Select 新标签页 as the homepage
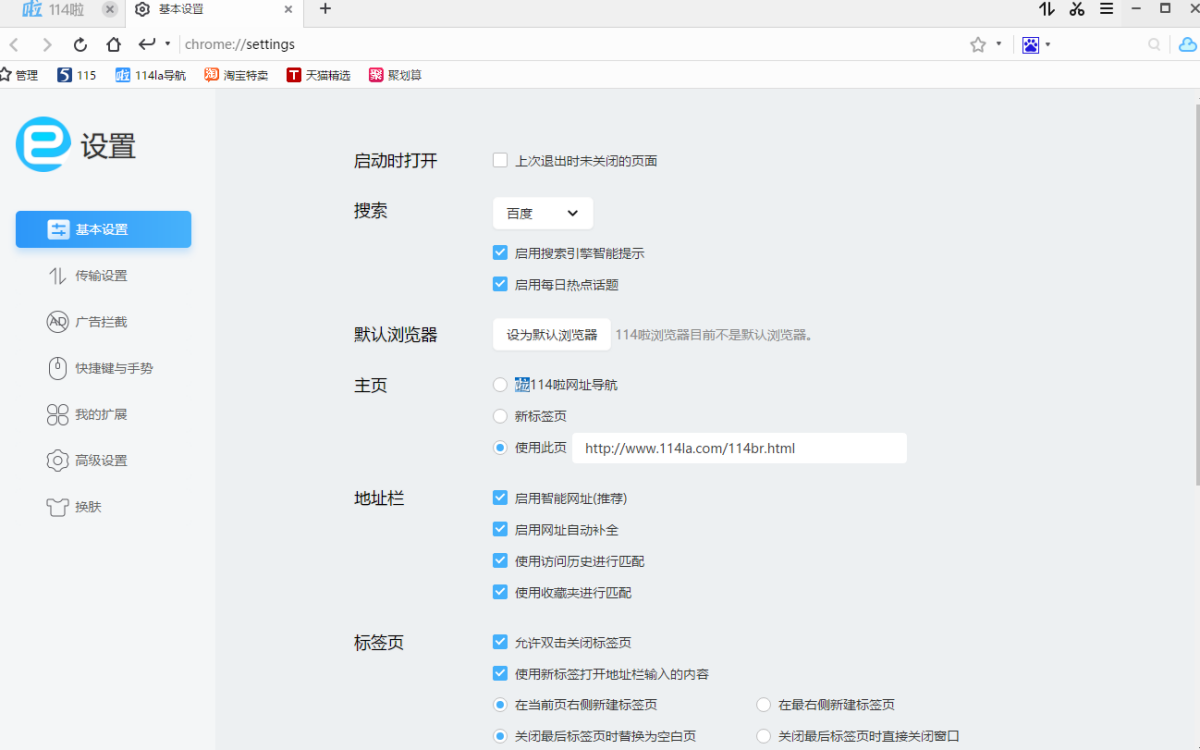1200x750 pixels. pyautogui.click(x=499, y=415)
